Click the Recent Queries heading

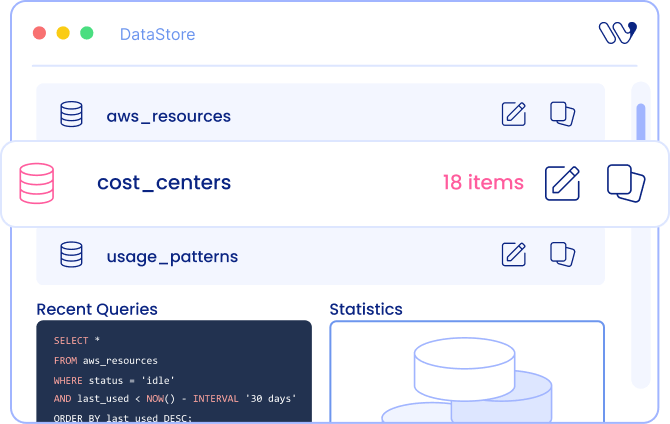pos(97,309)
